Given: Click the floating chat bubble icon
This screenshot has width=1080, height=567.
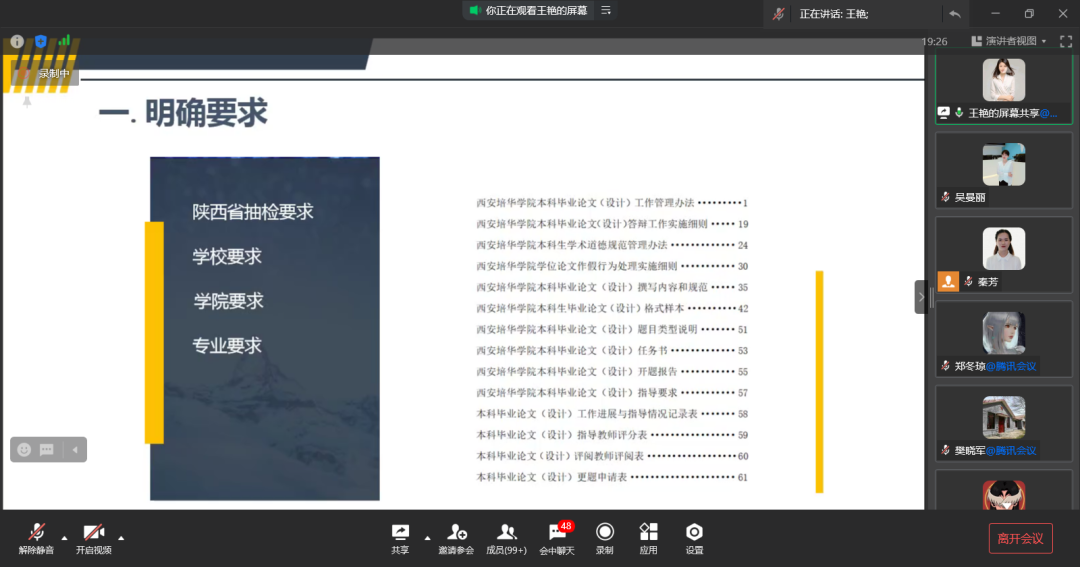Looking at the screenshot, I should (x=47, y=450).
